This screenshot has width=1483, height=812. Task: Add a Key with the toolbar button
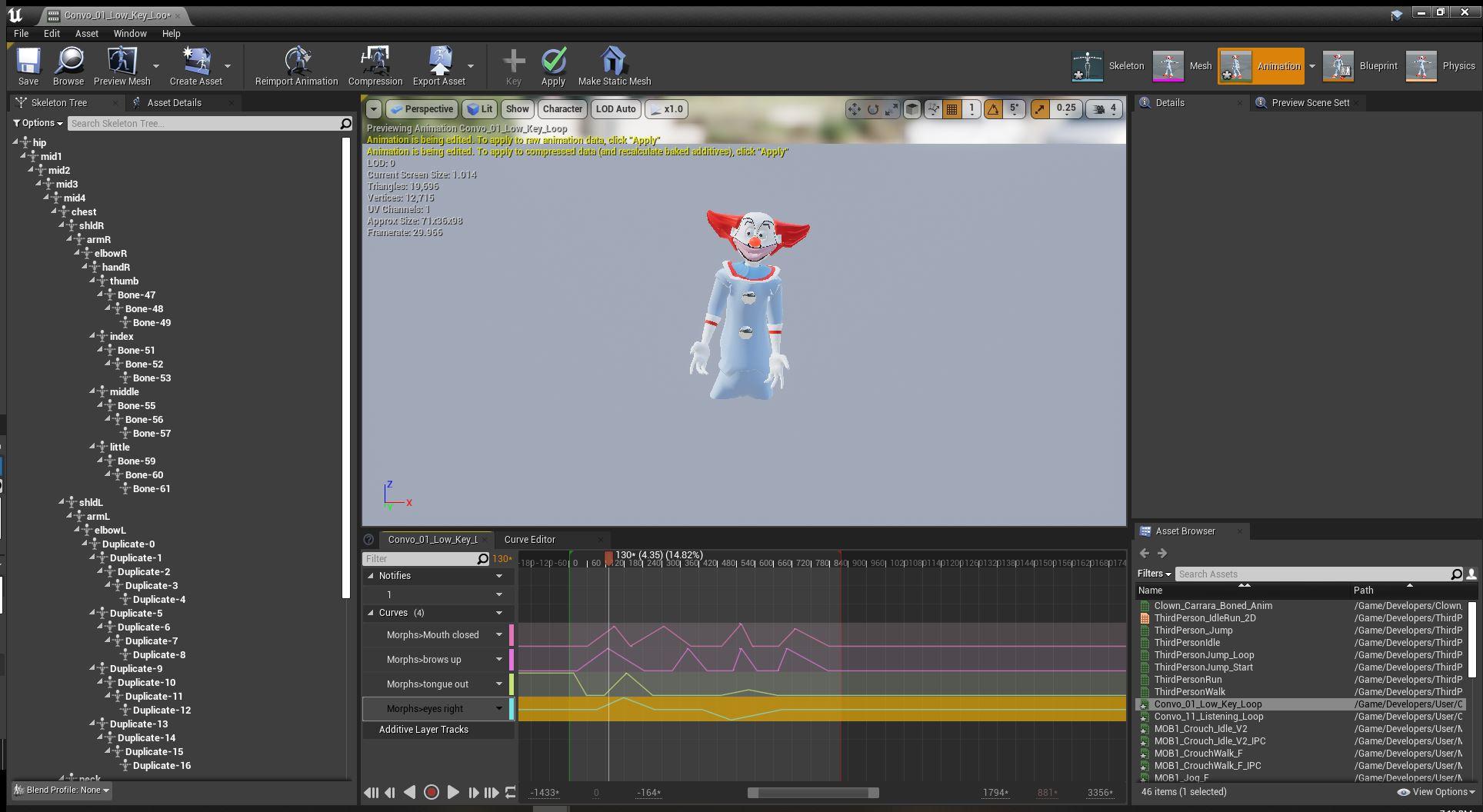tap(513, 66)
